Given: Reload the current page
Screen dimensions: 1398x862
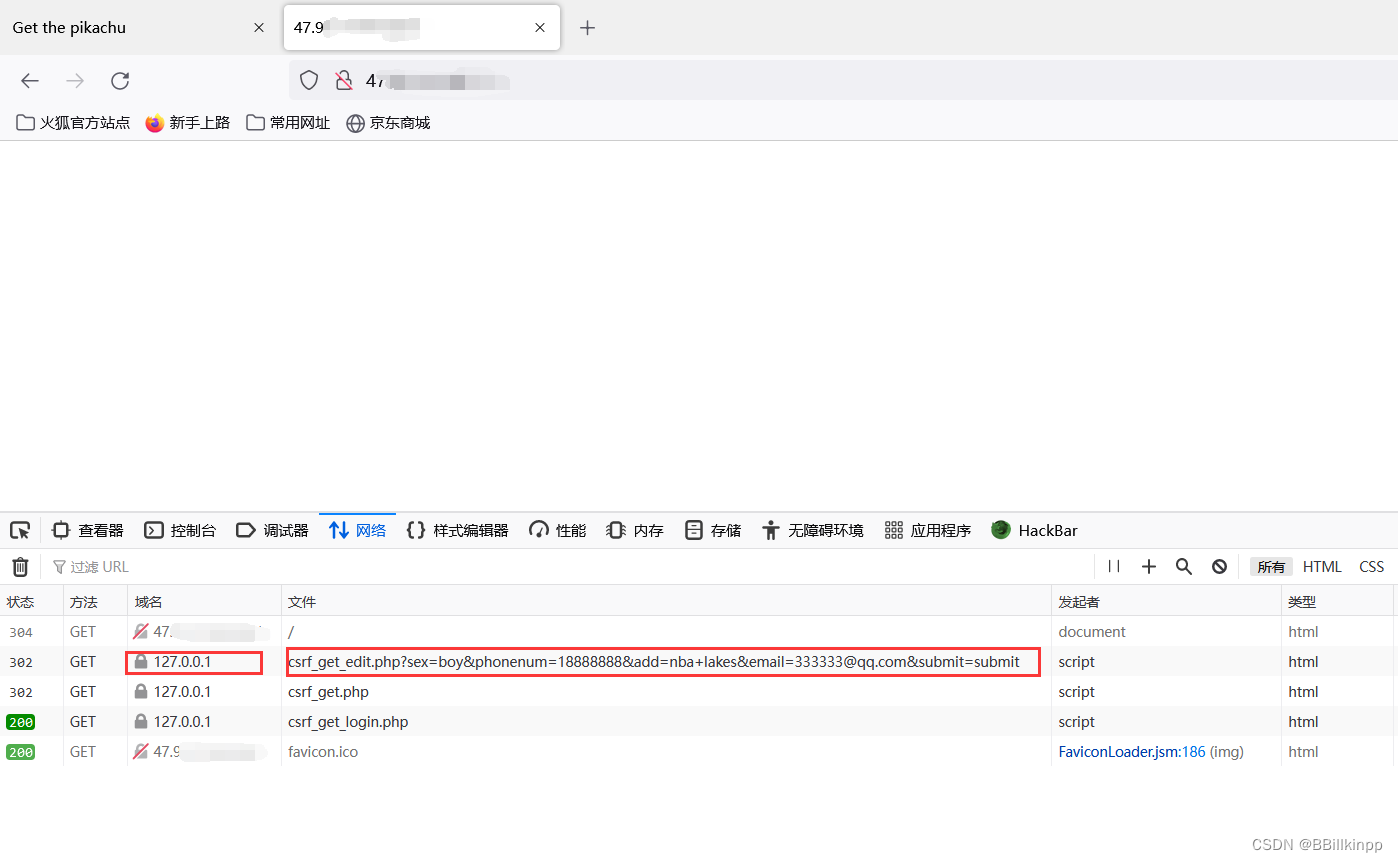Looking at the screenshot, I should pos(120,81).
